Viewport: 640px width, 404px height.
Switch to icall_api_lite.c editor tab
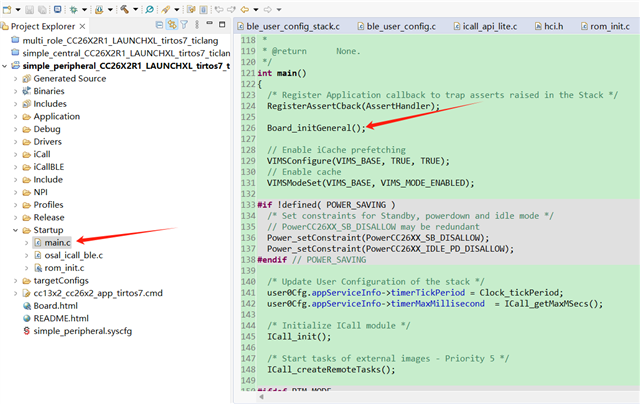485,26
